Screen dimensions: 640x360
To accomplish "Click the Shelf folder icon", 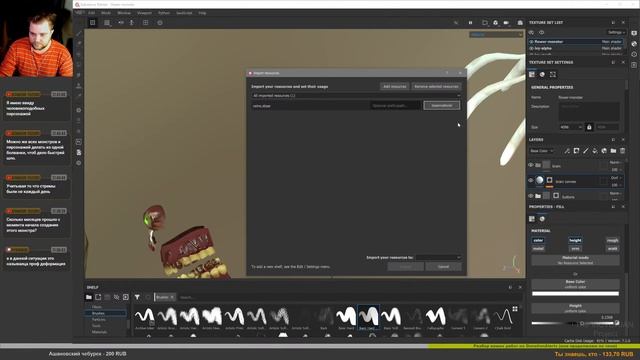I will click(x=89, y=297).
